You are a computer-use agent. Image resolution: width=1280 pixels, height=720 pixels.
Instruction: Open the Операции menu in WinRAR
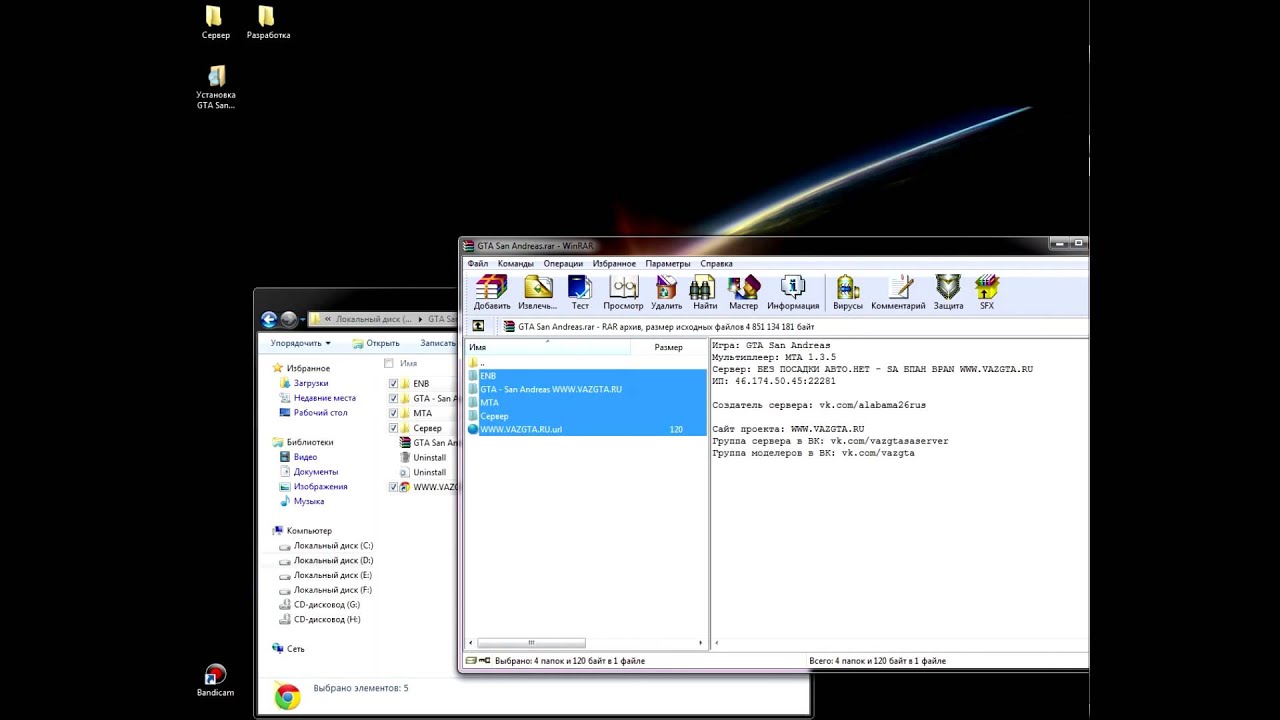[x=563, y=264]
